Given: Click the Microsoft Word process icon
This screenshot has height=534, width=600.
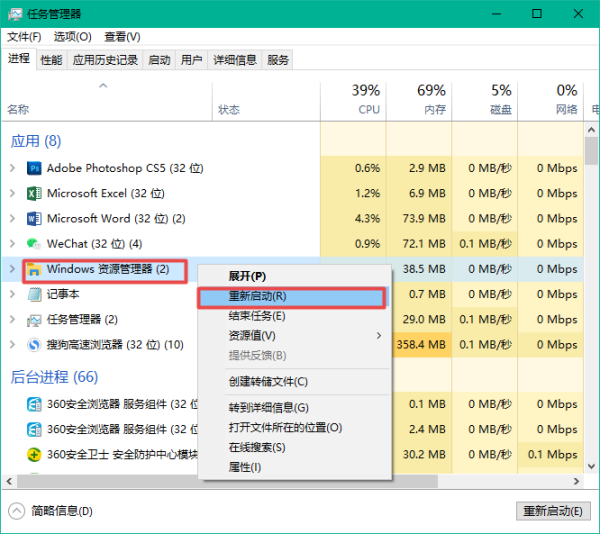Looking at the screenshot, I should click(34, 219).
